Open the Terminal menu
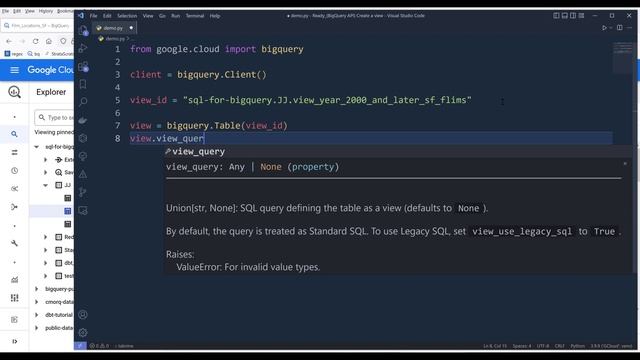640x360 pixels. coord(195,16)
